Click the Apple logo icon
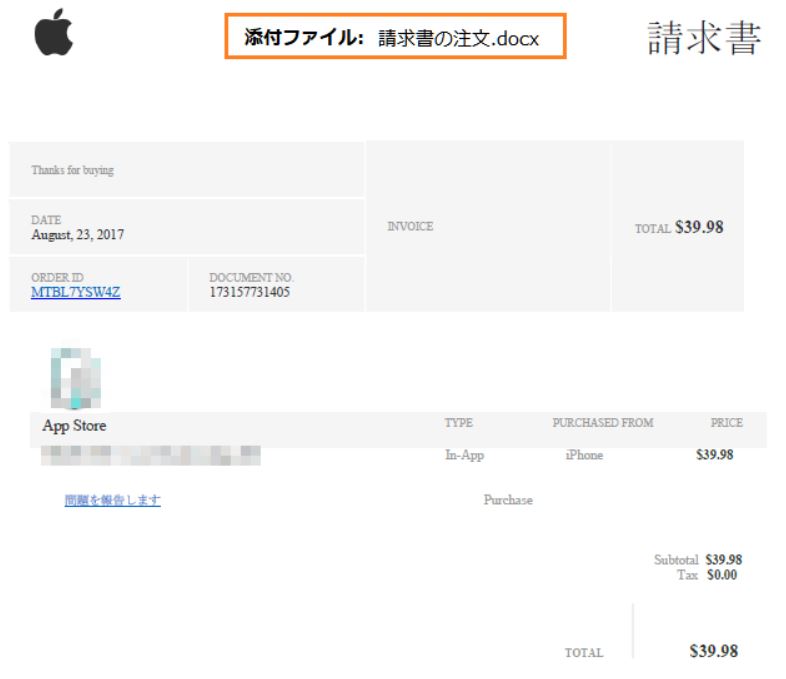 [x=54, y=32]
